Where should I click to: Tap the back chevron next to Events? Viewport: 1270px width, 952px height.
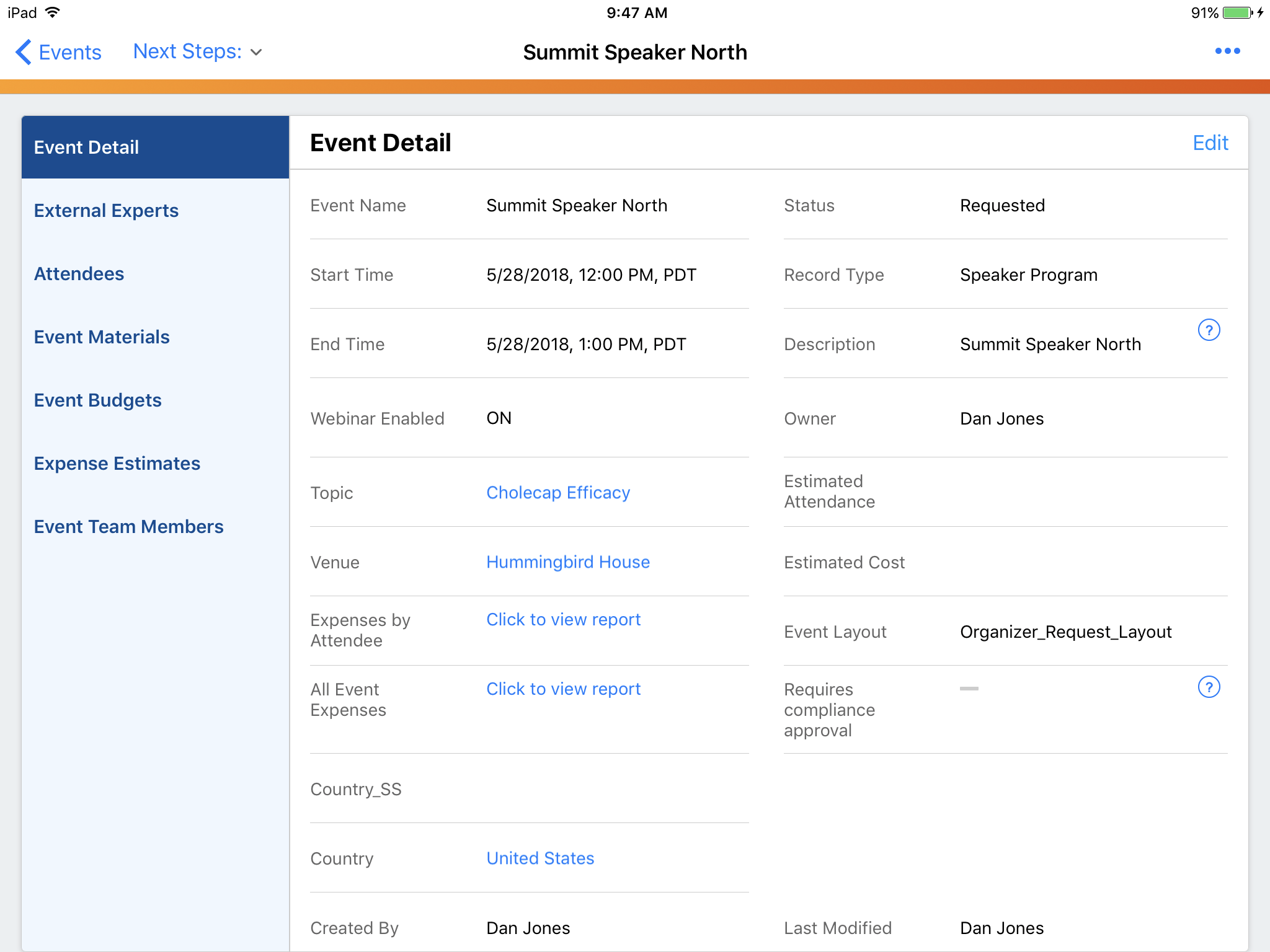pos(24,52)
